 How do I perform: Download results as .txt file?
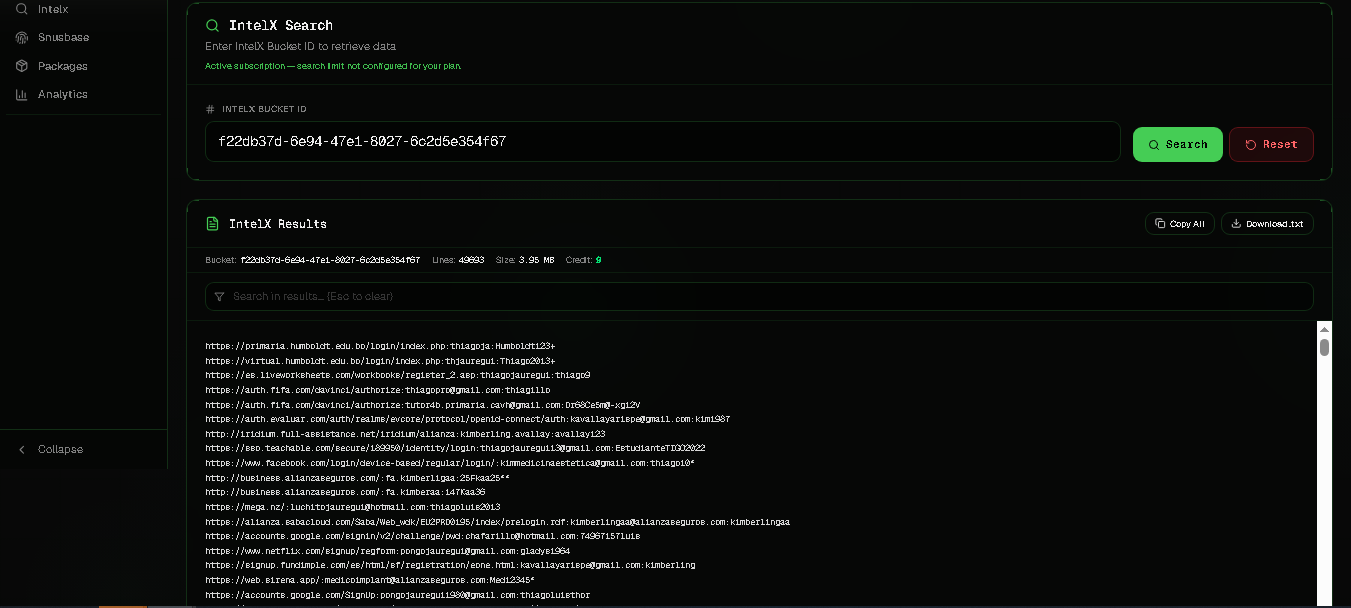point(1267,223)
